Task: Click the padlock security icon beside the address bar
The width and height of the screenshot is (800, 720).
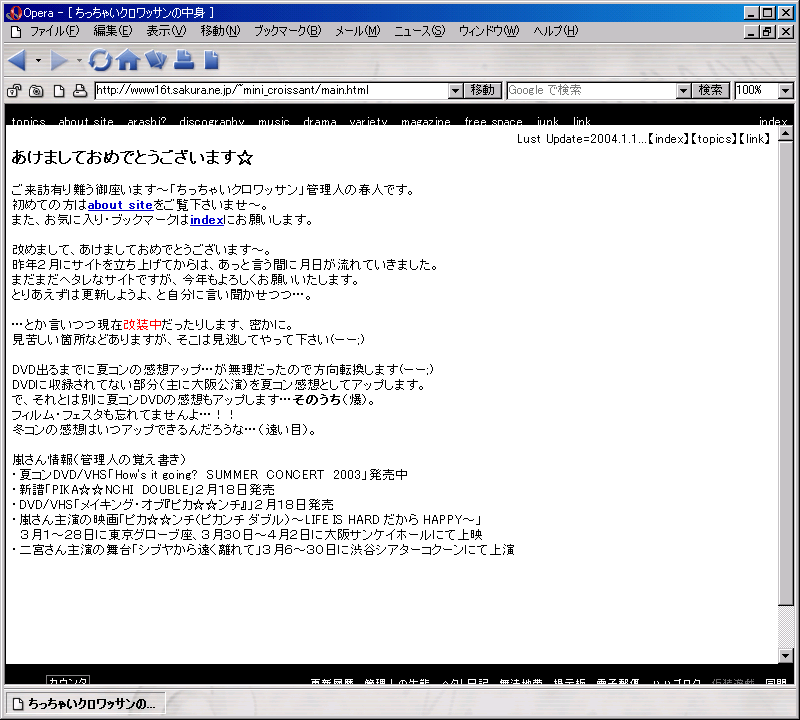Action: point(14,91)
